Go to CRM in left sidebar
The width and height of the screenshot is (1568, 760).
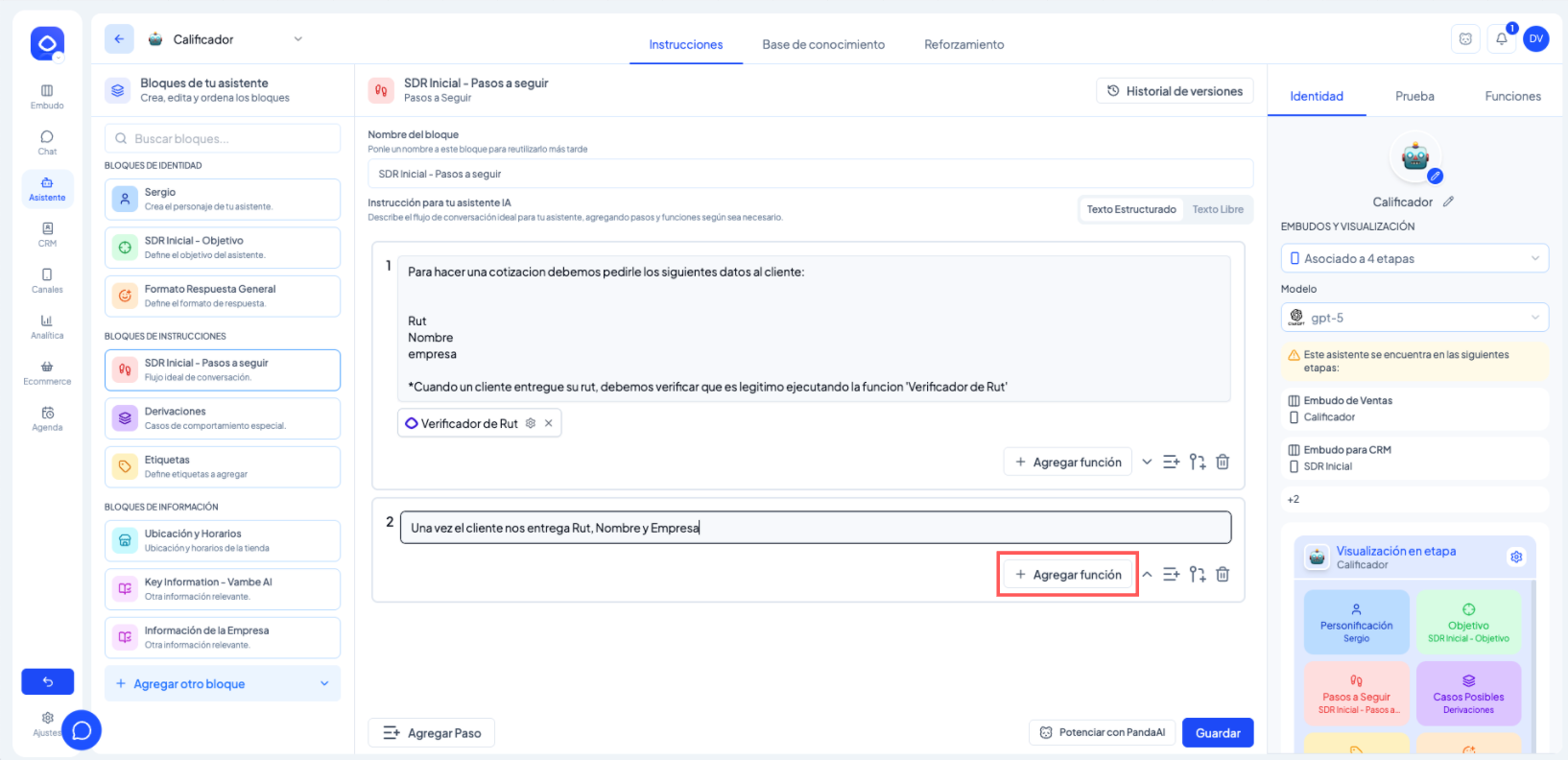(x=47, y=234)
